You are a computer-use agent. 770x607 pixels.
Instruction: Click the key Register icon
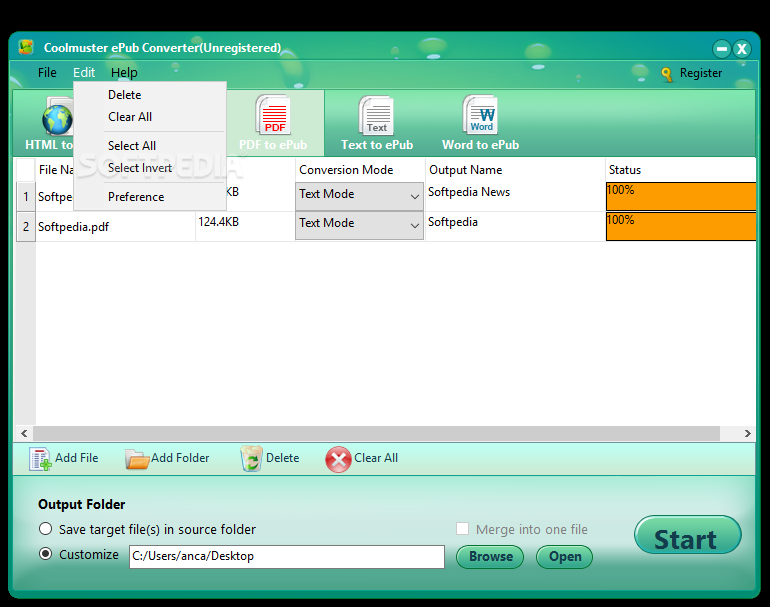point(666,74)
